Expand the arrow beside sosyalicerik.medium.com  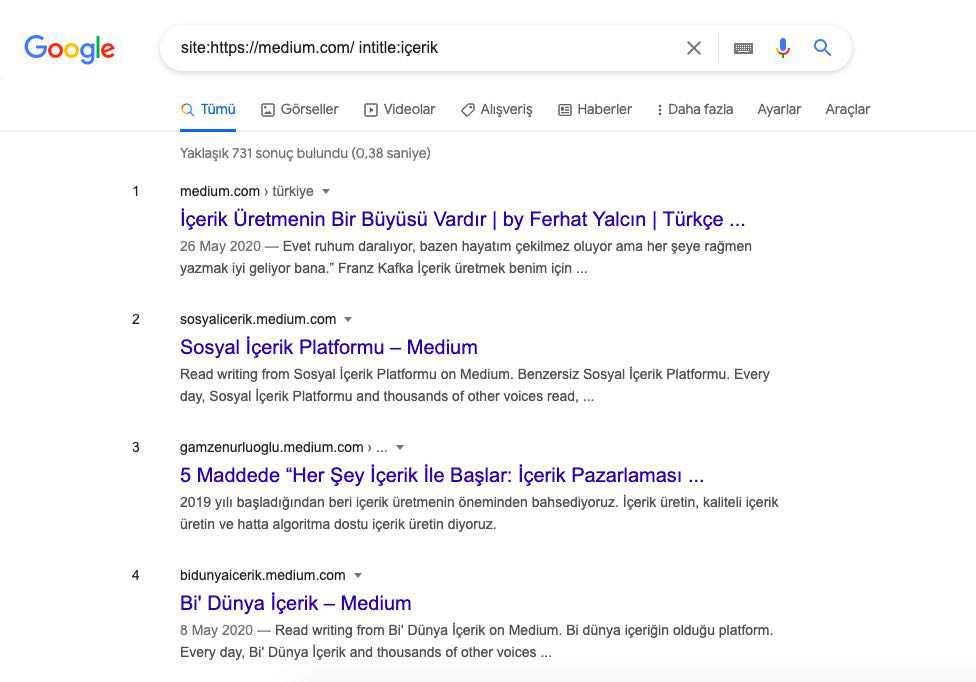coord(348,319)
